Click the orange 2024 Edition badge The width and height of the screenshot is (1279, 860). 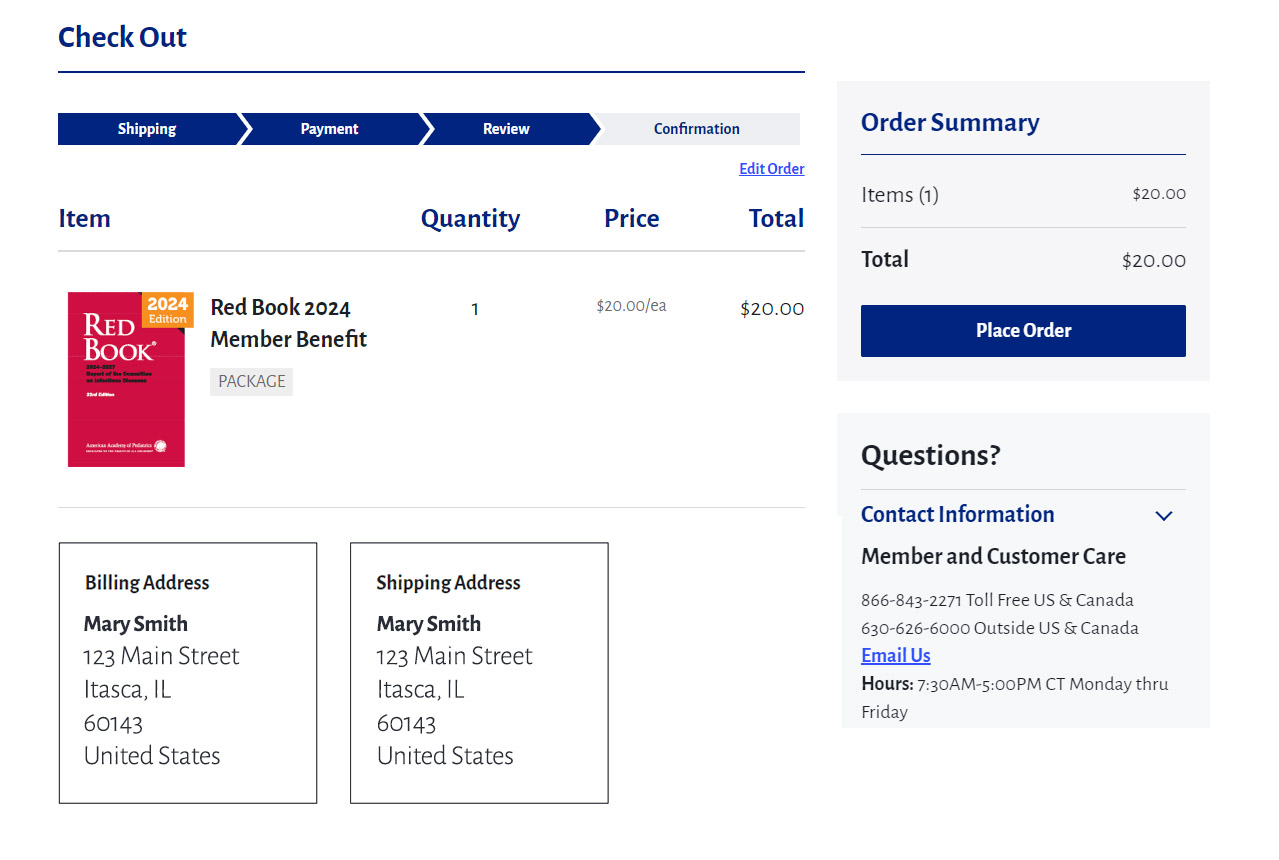click(x=167, y=310)
